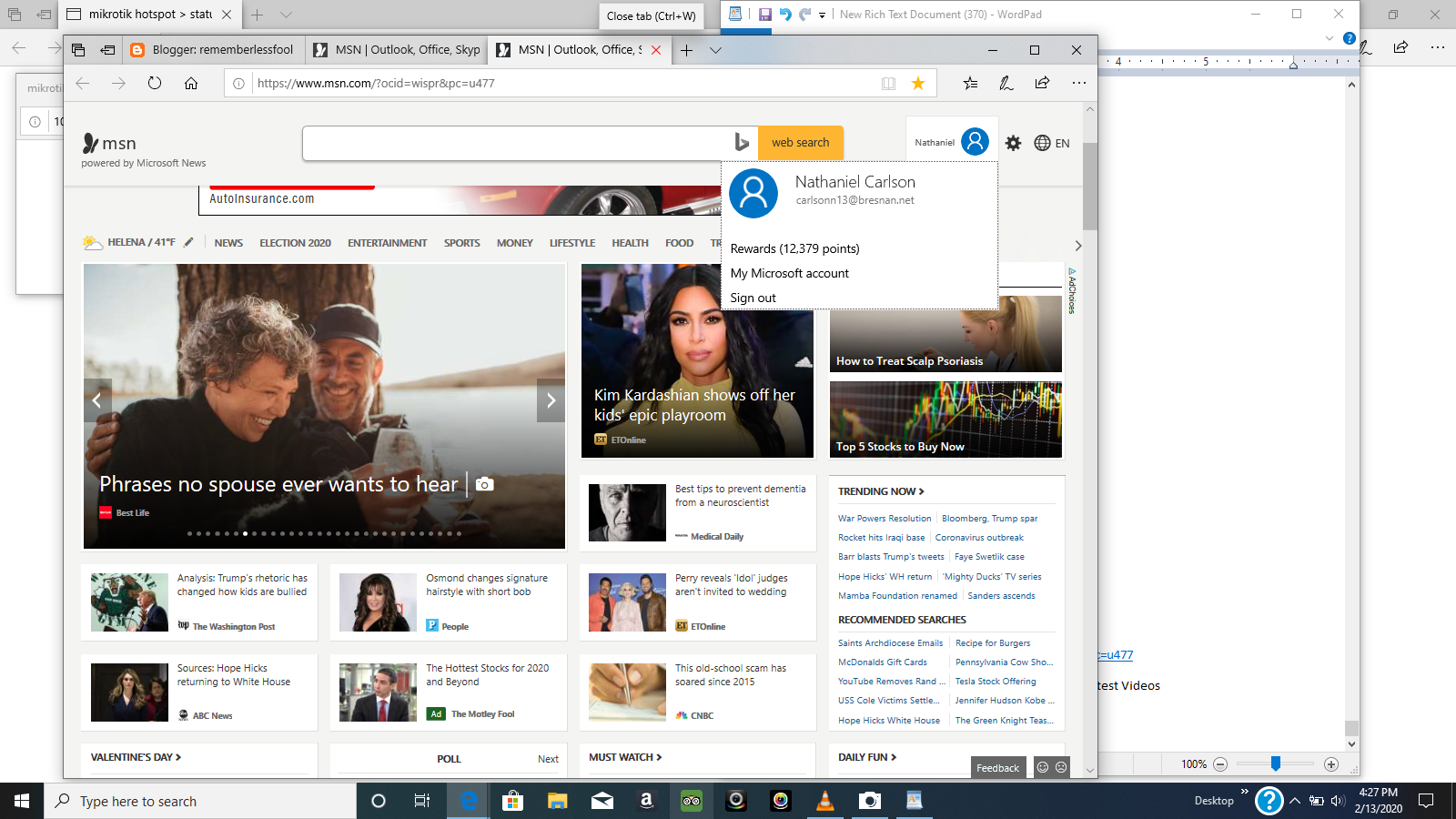Close the mikrotik hotspot tab
The width and height of the screenshot is (1456, 819).
click(227, 15)
